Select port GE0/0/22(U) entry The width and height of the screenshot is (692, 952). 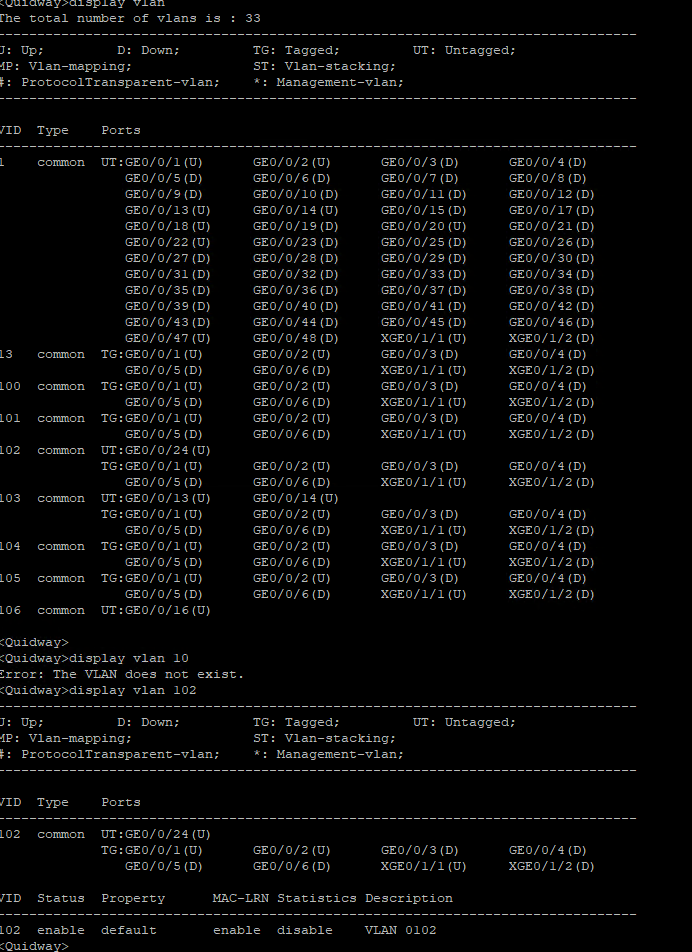point(167,242)
